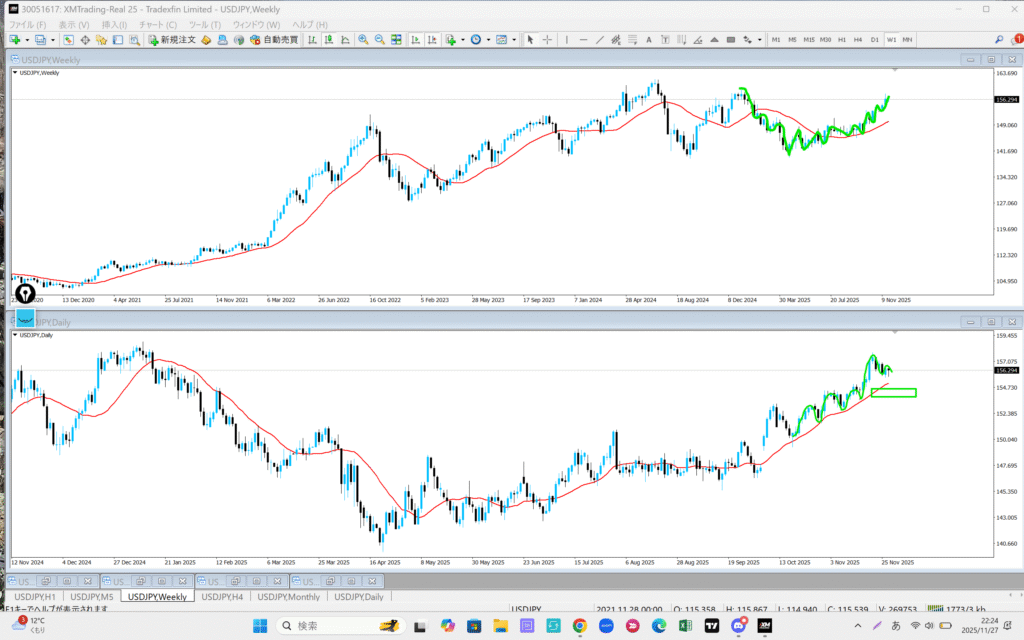Open the new chart dropdown arrow
1024x640 pixels.
(x=26, y=40)
